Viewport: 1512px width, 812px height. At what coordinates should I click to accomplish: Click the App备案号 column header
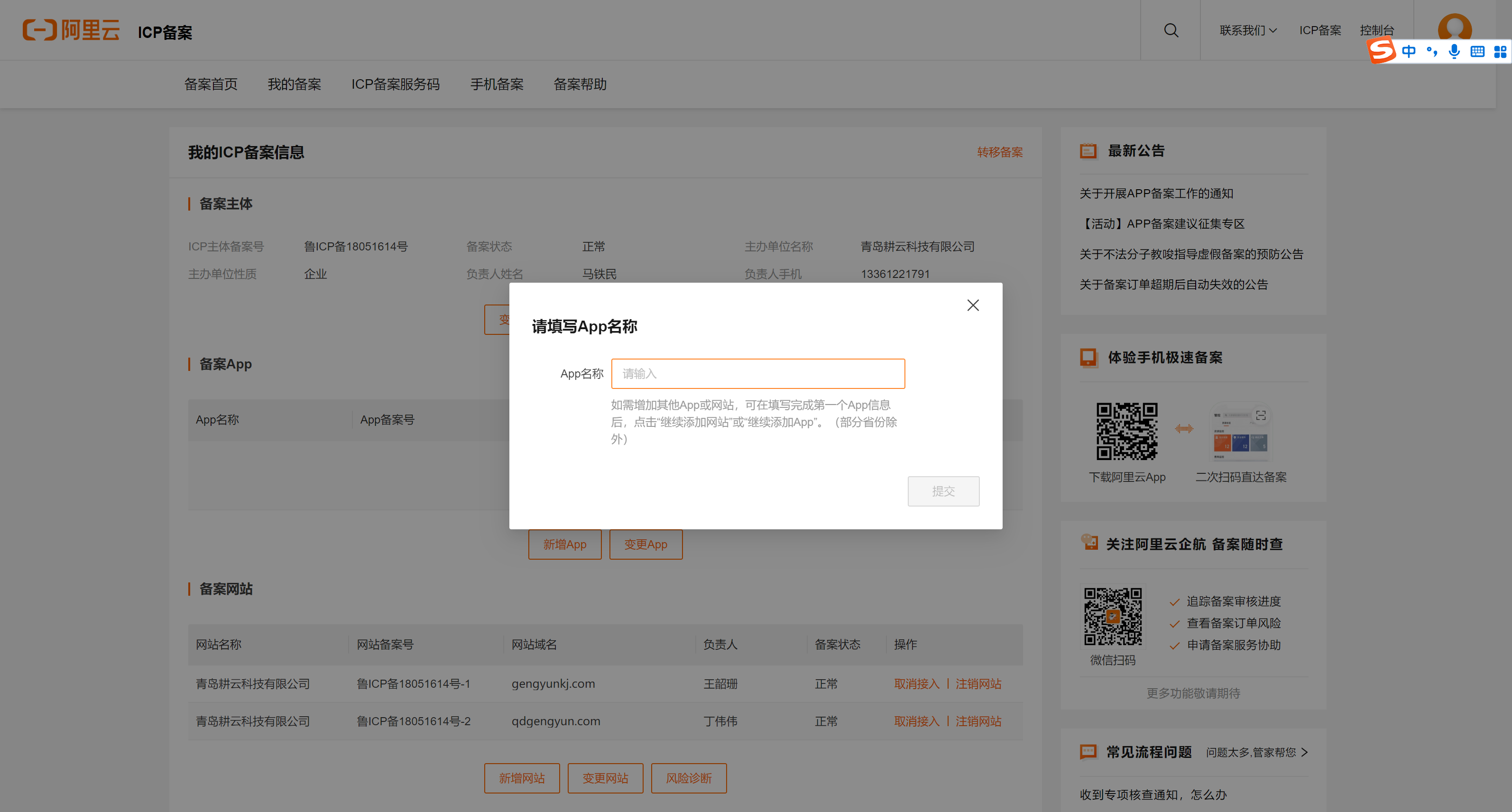pos(387,419)
